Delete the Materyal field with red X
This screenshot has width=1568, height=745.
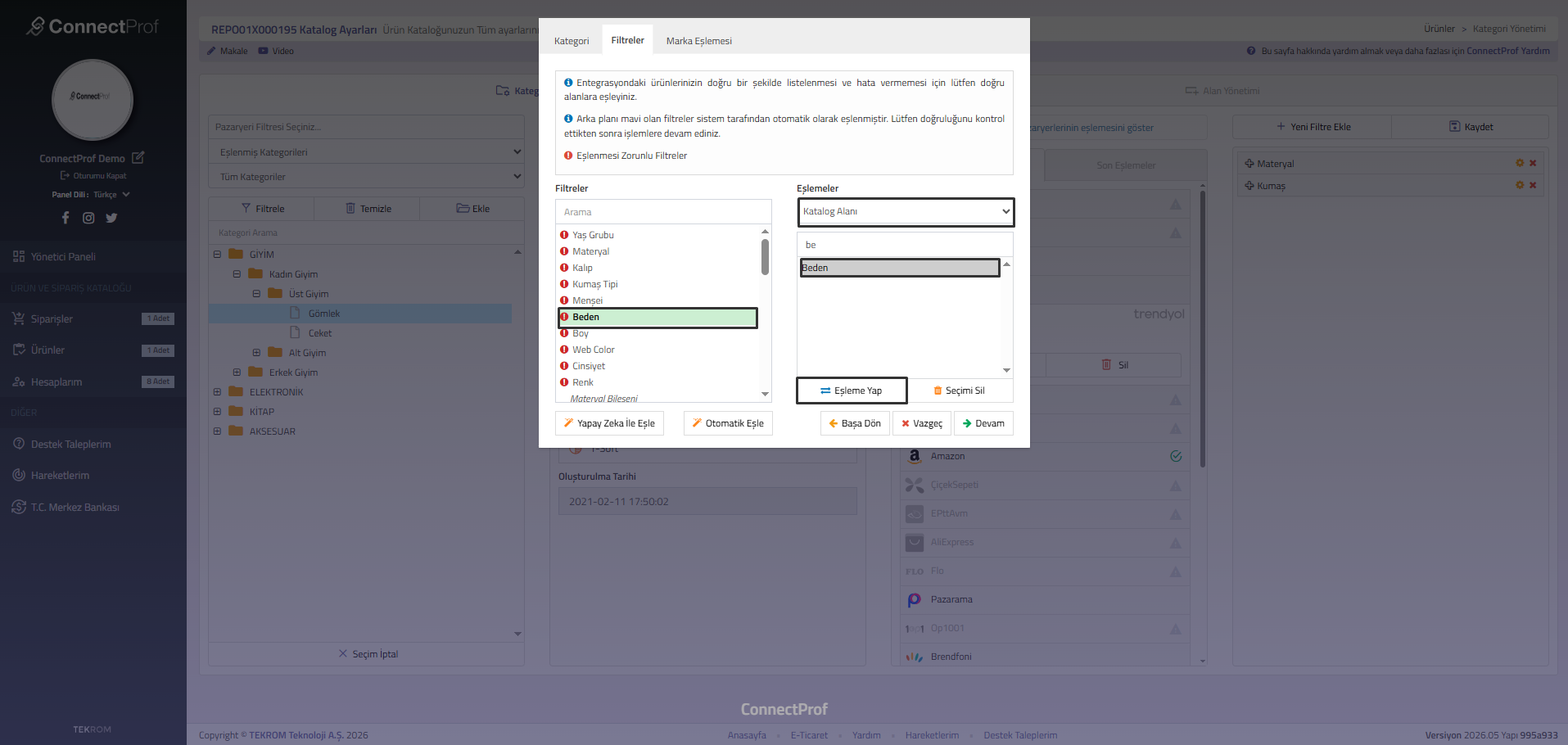coord(1533,163)
